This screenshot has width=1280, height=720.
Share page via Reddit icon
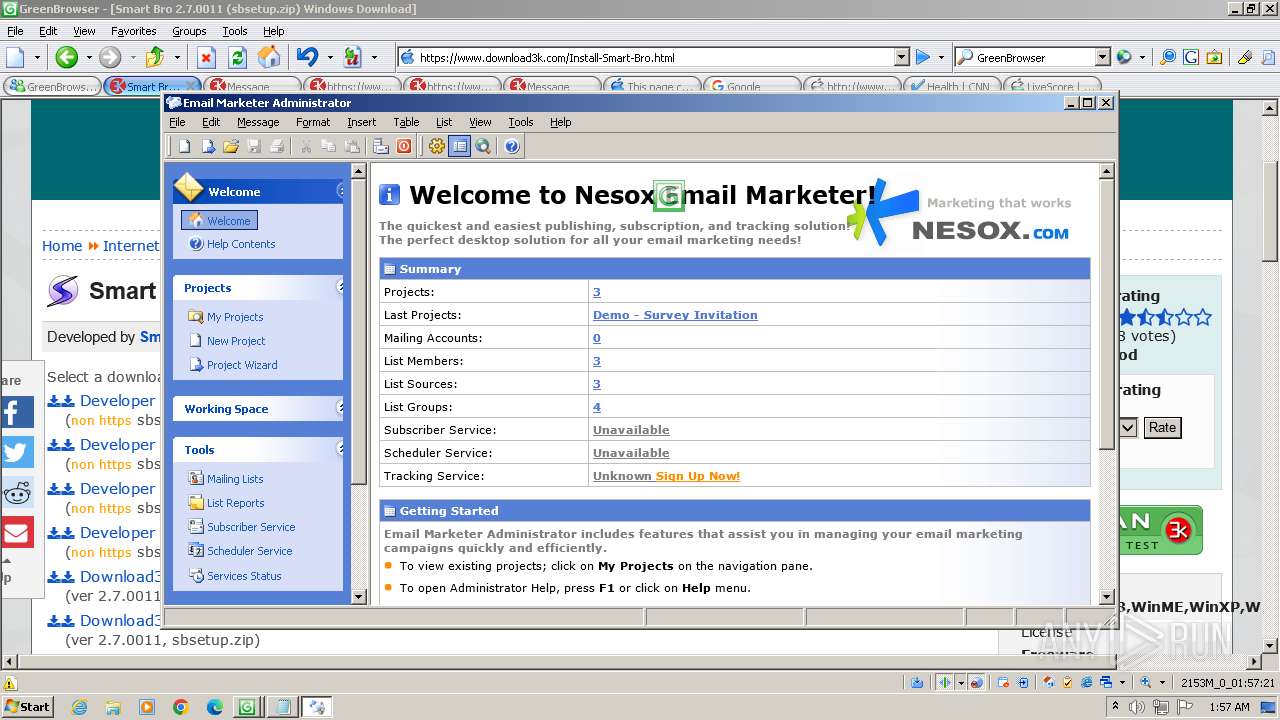tap(16, 492)
